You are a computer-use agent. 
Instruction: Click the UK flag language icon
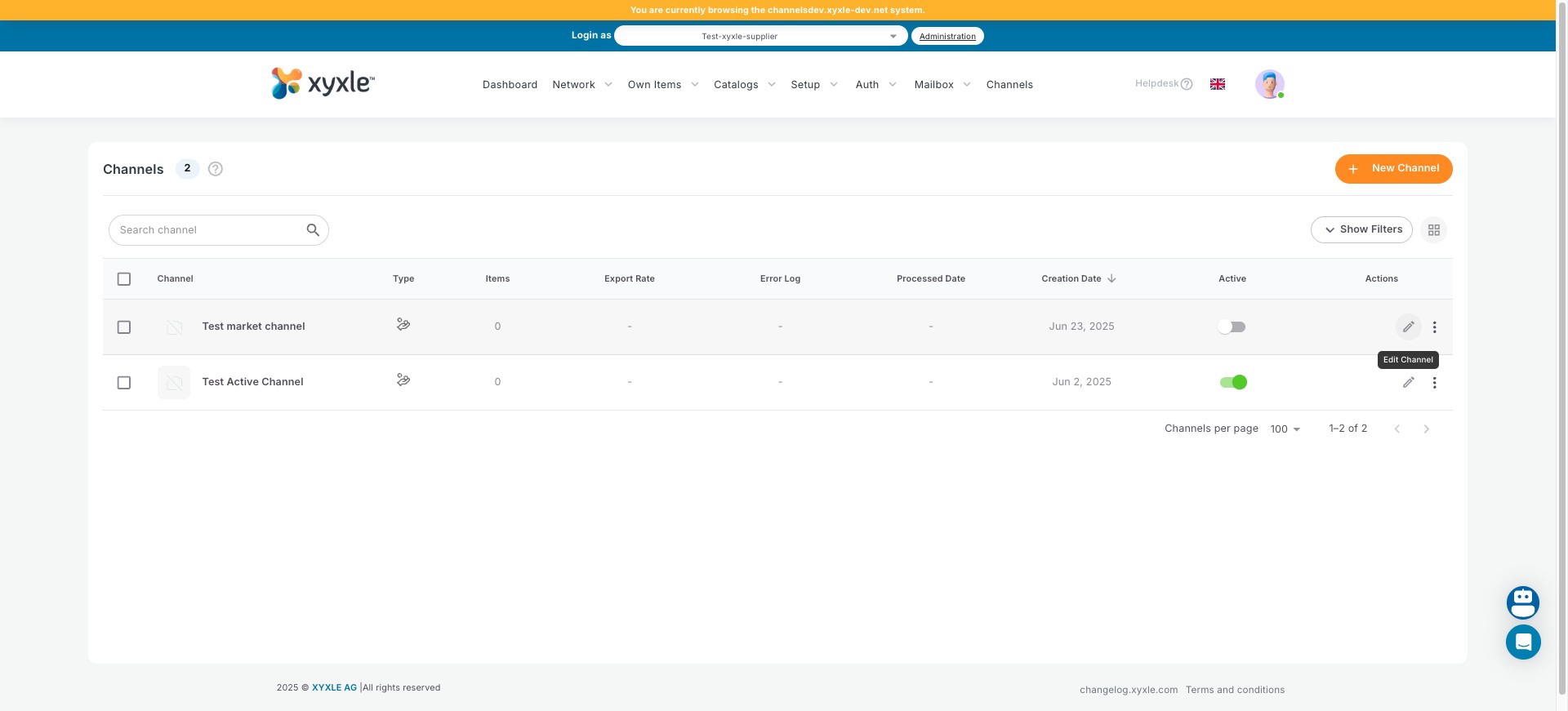pos(1217,84)
